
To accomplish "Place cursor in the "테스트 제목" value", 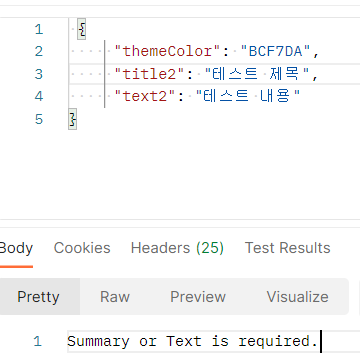I will [257, 74].
